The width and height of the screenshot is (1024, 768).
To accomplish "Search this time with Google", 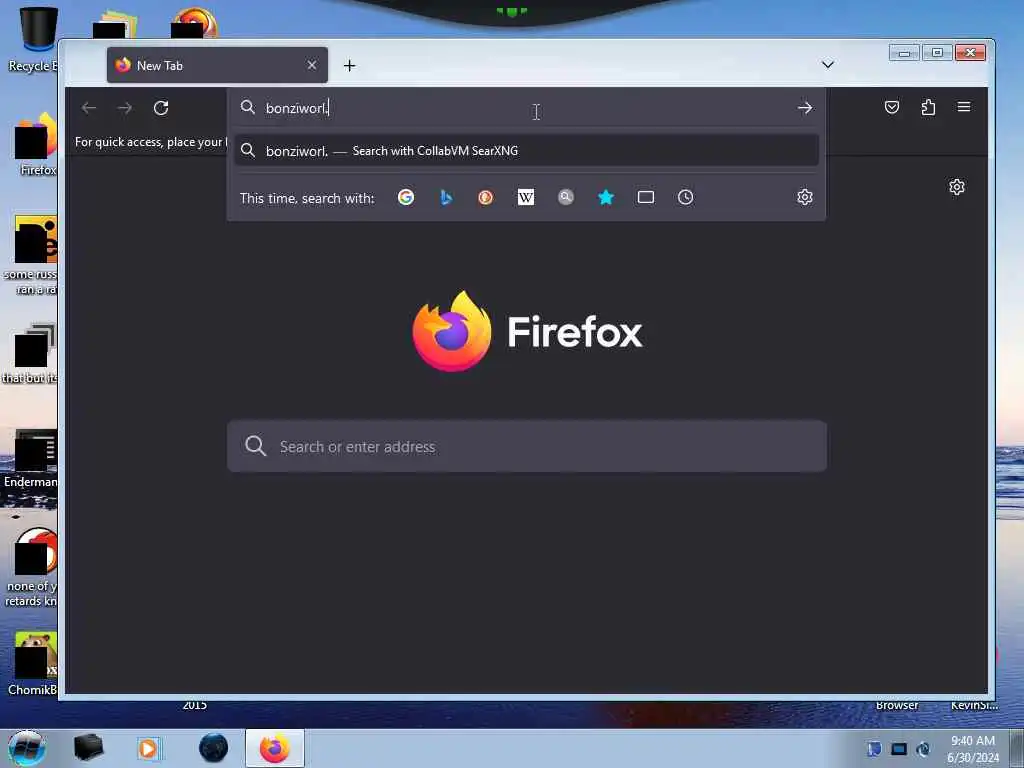I will point(406,197).
